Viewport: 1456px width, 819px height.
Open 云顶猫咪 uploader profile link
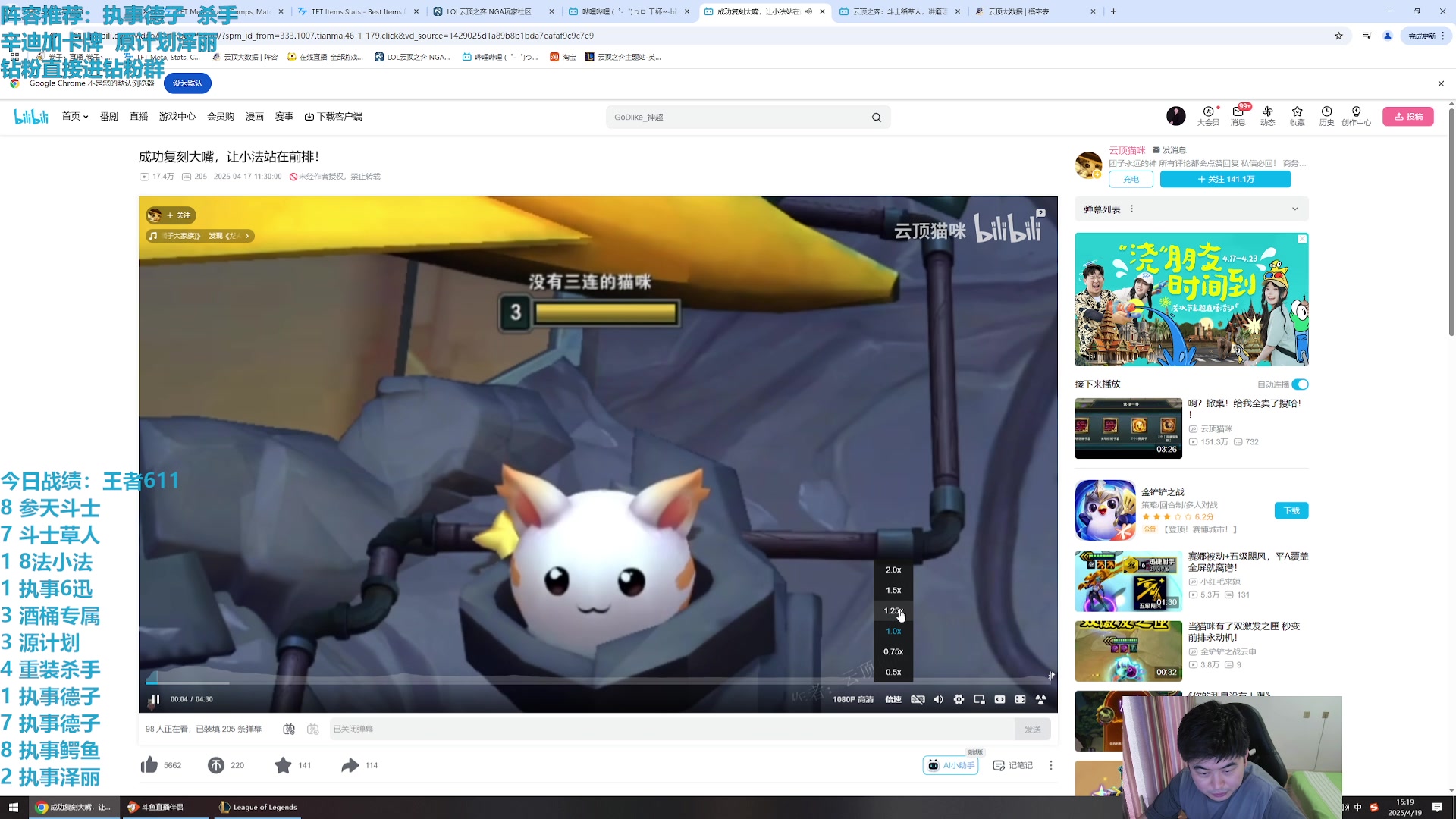point(1127,150)
